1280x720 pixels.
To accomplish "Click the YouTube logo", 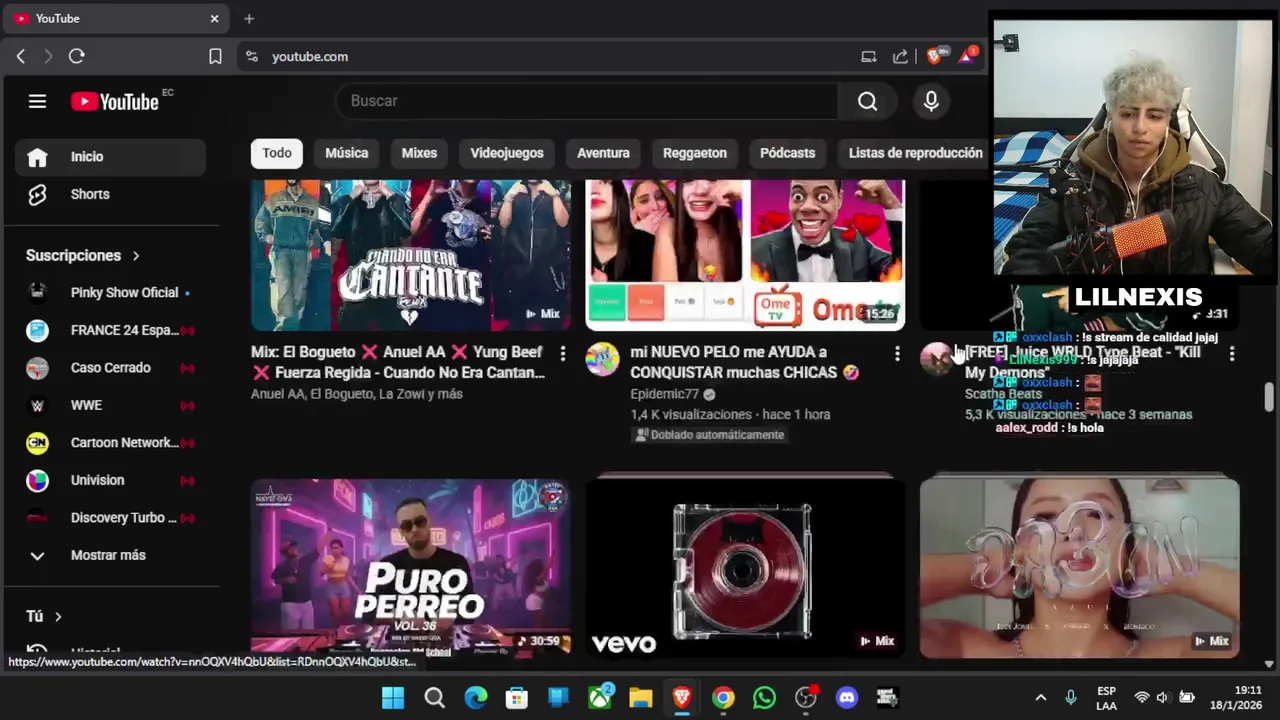I will point(115,101).
